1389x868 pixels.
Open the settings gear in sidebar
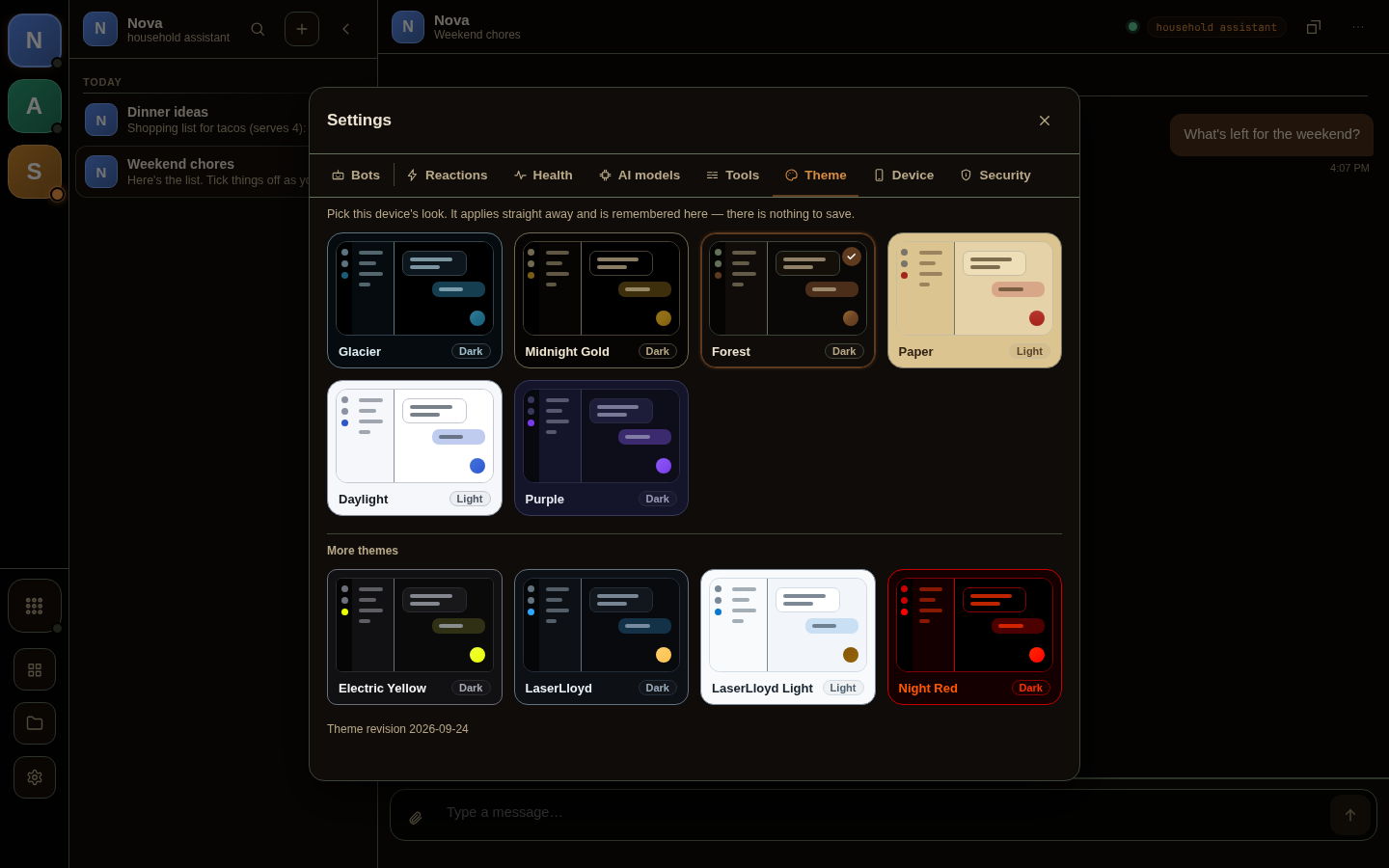[35, 777]
